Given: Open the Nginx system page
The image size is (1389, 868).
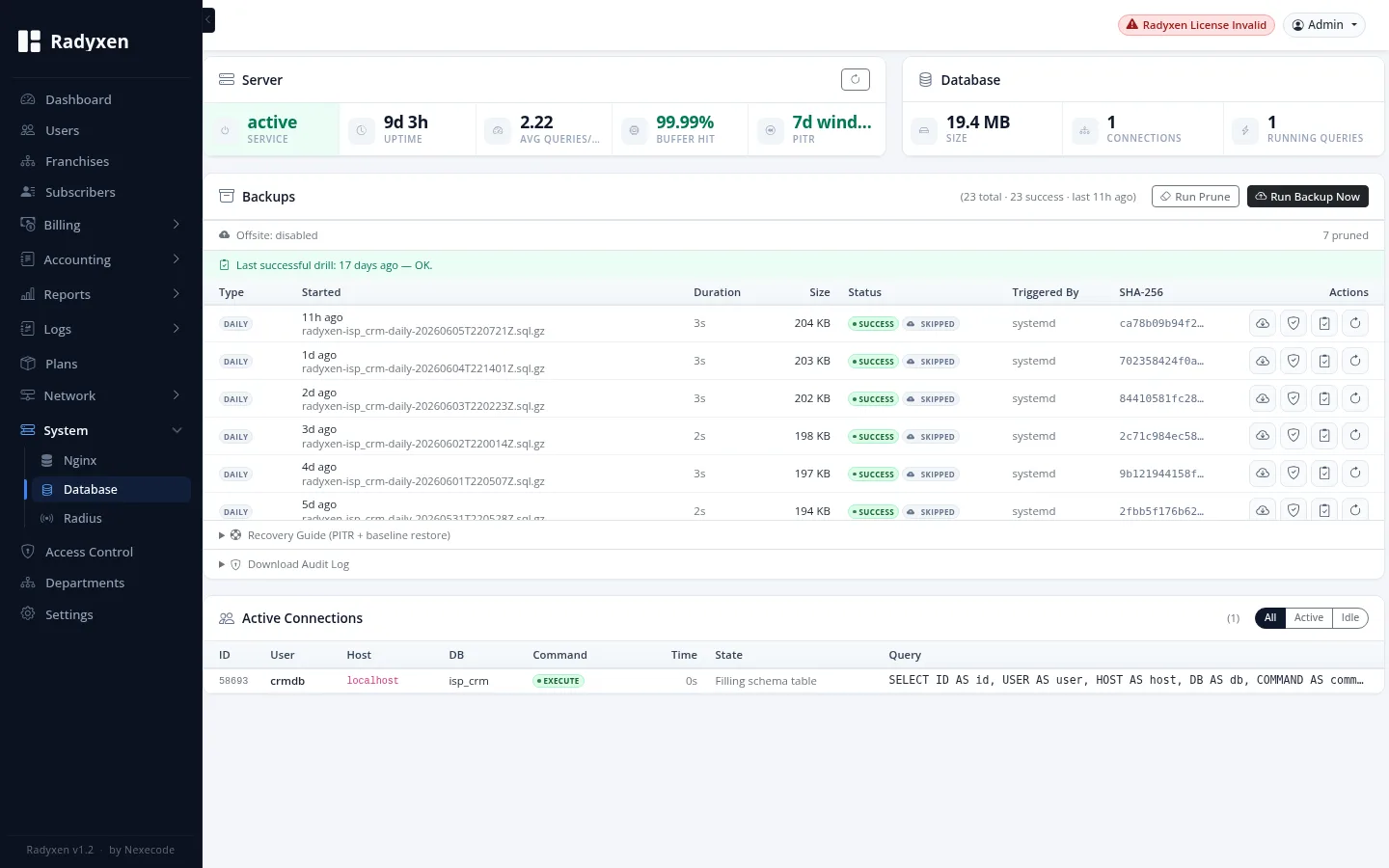Looking at the screenshot, I should coord(111,461).
